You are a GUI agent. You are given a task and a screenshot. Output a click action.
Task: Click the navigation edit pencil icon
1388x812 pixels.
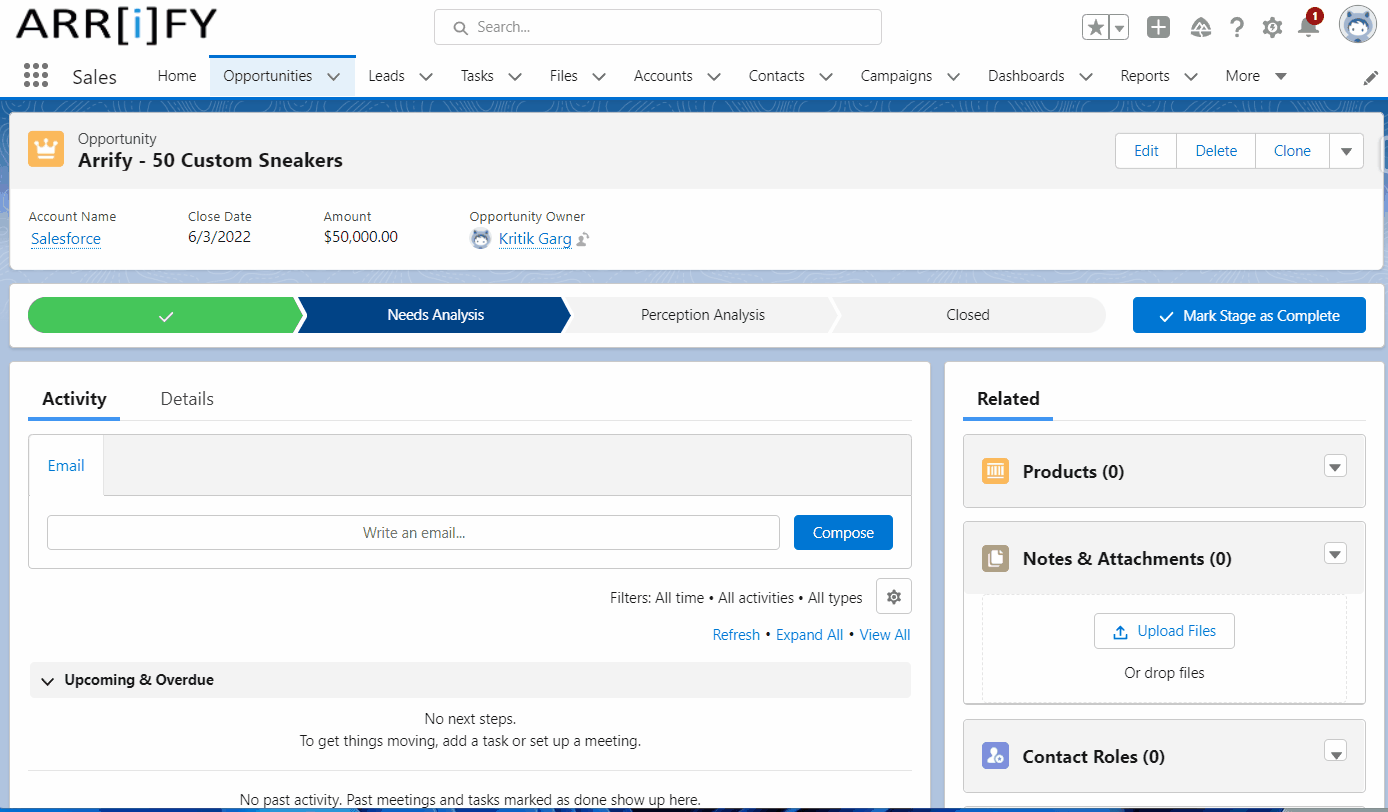click(x=1371, y=76)
